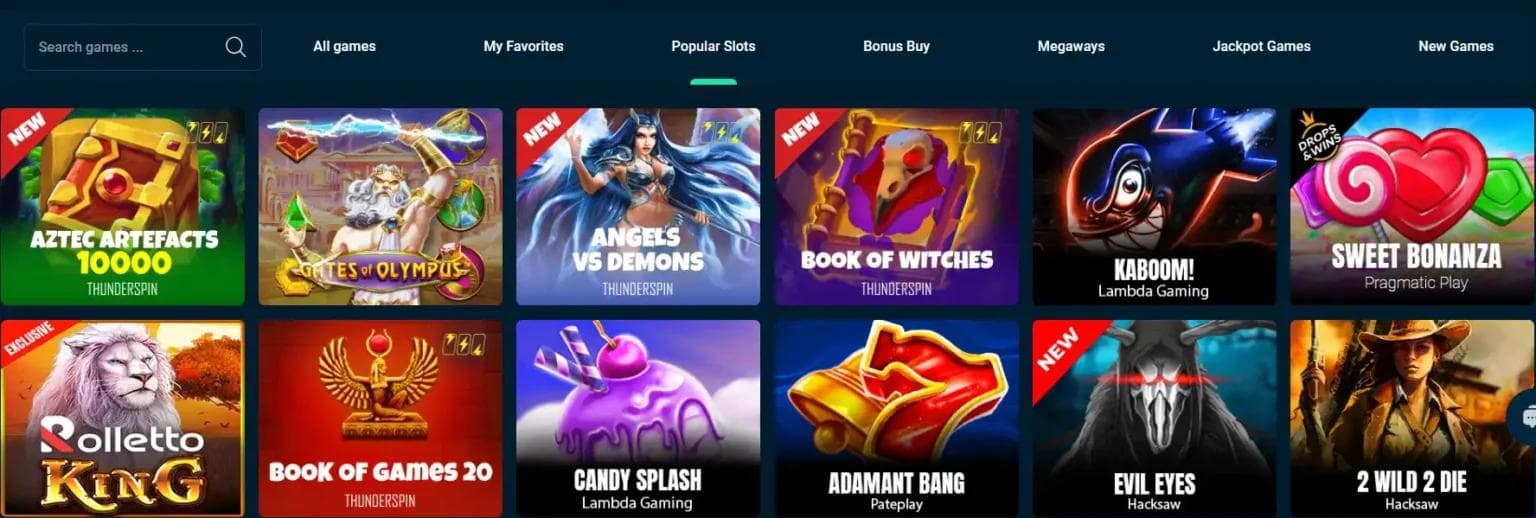Open the live chat bubble icon
The image size is (1536, 518).
click(x=1526, y=417)
